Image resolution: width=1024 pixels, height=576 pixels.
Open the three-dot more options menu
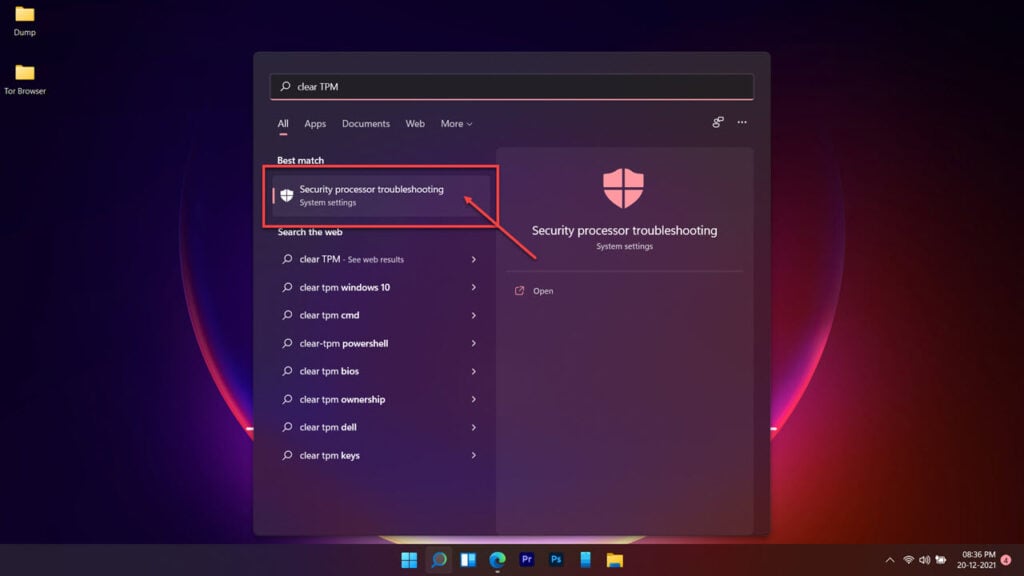point(742,122)
